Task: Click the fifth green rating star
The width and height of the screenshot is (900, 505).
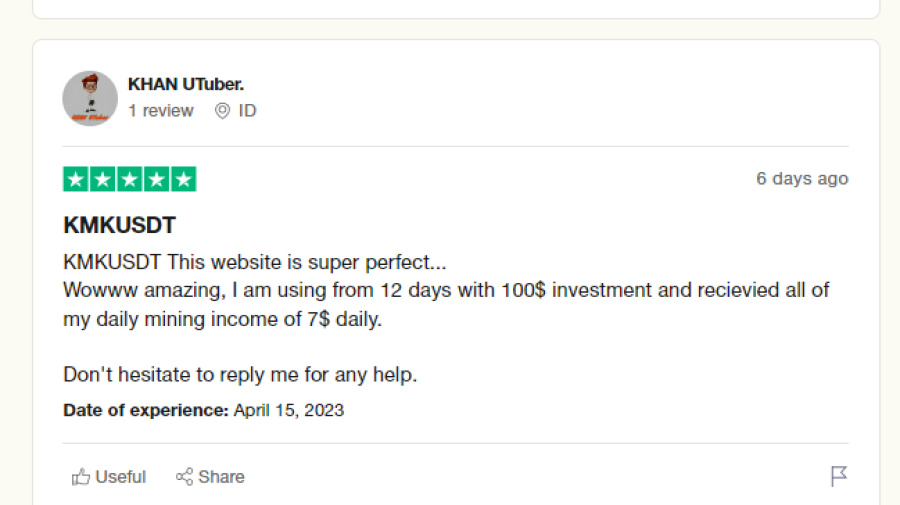Action: [184, 179]
